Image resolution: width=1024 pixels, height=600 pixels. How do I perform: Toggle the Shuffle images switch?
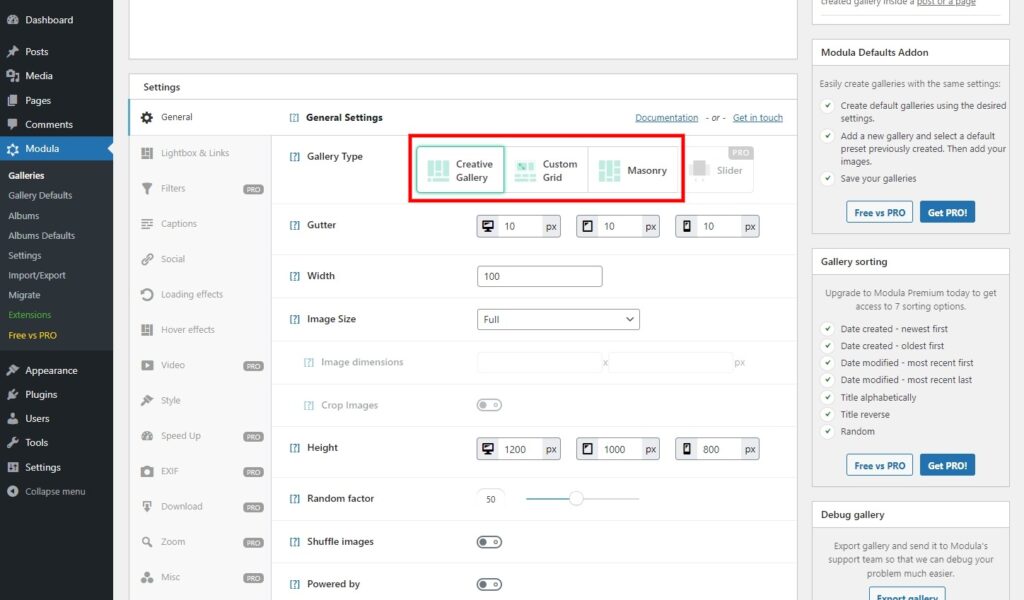[489, 542]
